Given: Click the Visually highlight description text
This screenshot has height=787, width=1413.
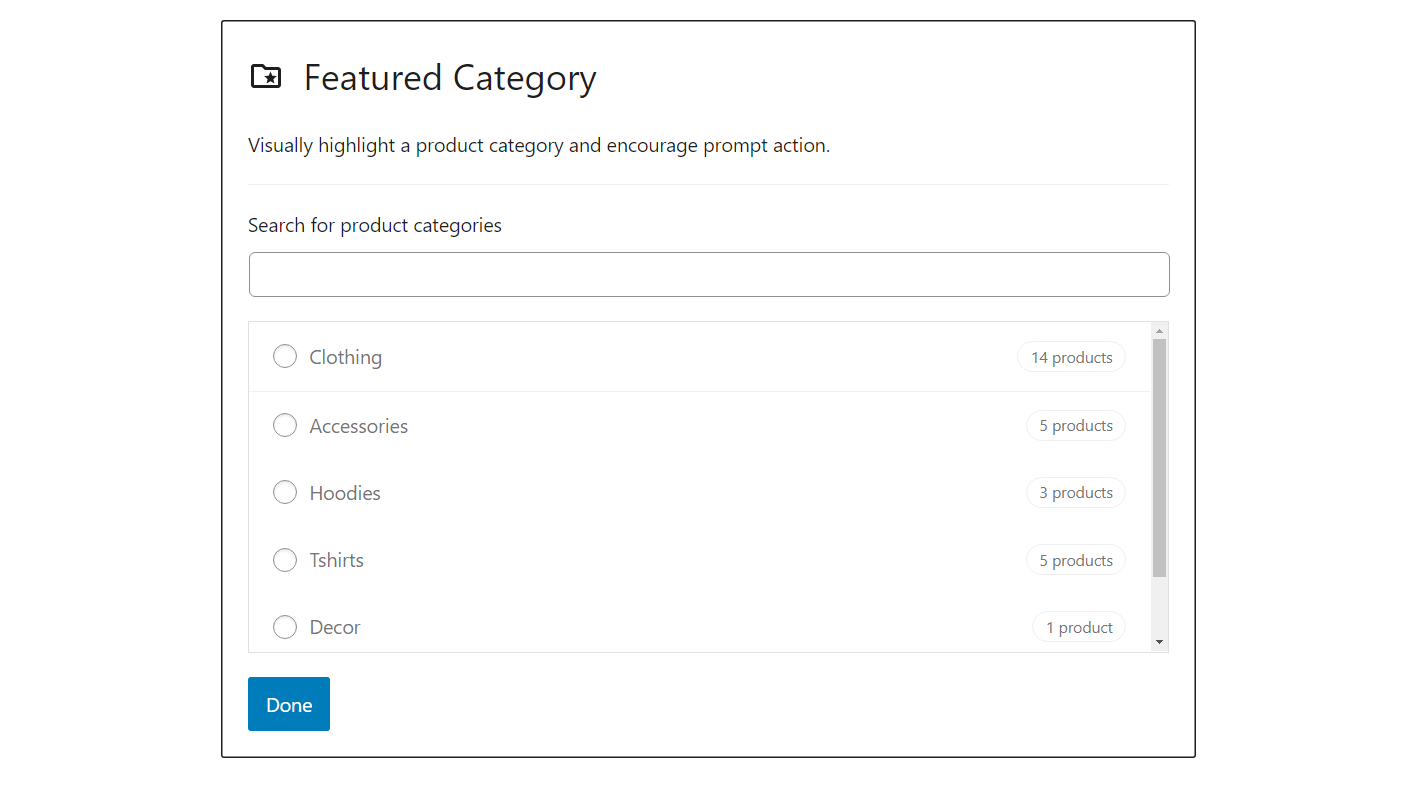Looking at the screenshot, I should point(539,145).
